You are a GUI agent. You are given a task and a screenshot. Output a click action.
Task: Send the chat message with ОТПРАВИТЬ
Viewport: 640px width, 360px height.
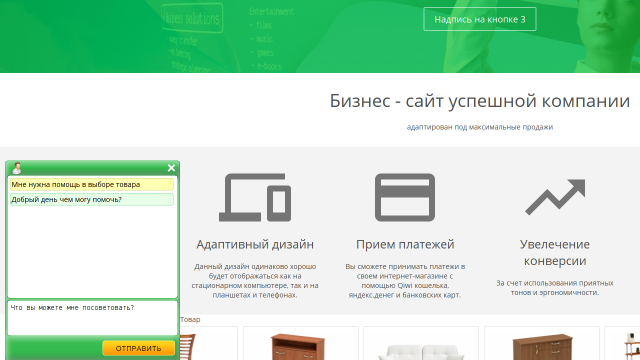[x=138, y=348]
